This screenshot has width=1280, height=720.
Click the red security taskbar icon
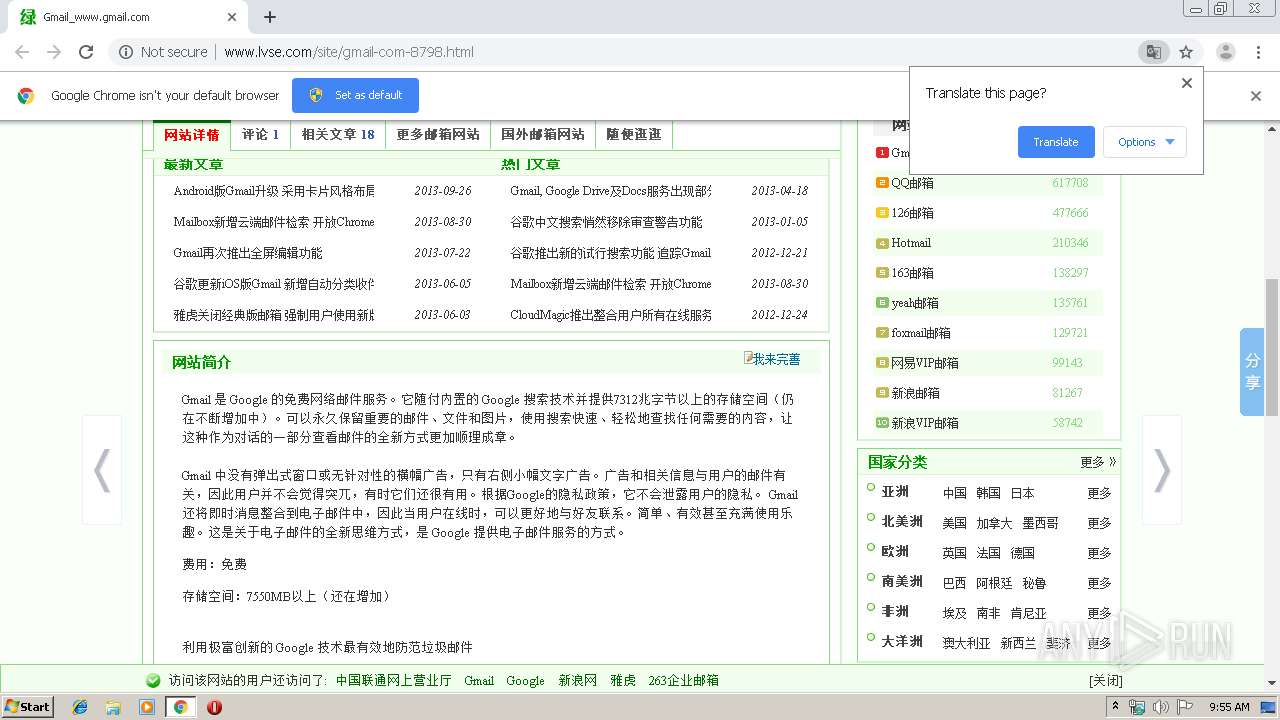(214, 707)
